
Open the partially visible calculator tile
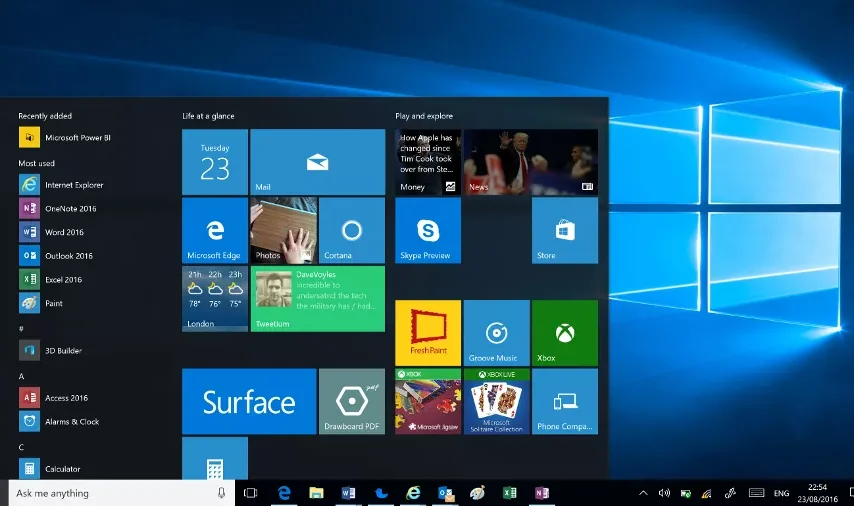215,459
